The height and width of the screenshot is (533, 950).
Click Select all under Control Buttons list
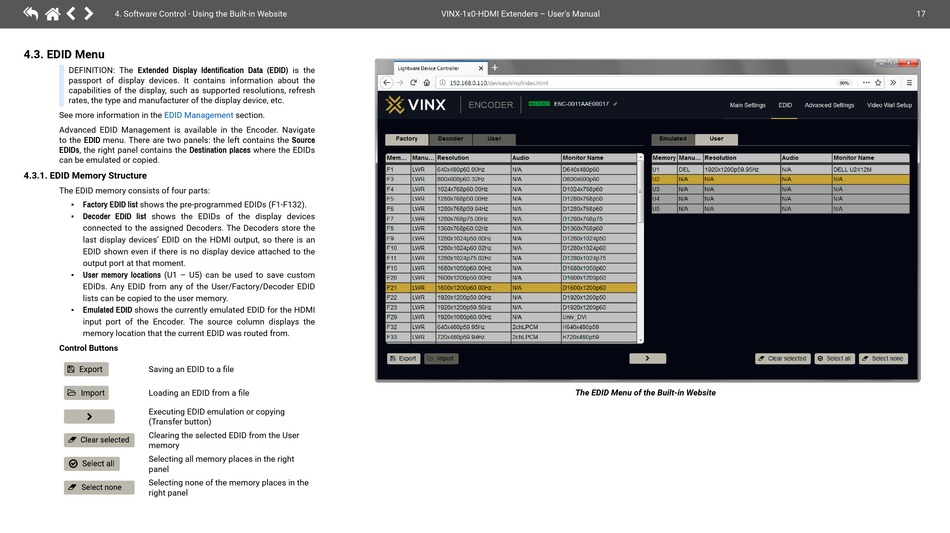[91, 464]
